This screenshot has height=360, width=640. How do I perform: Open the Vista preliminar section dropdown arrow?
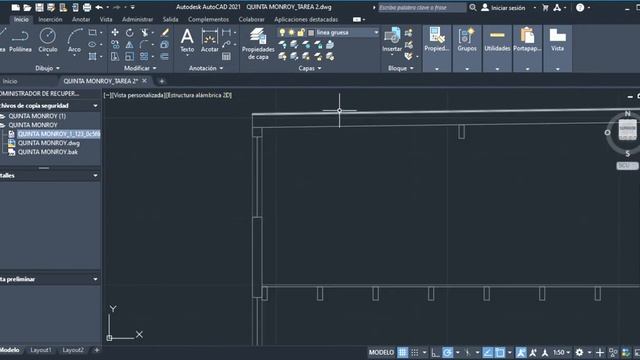[96, 279]
